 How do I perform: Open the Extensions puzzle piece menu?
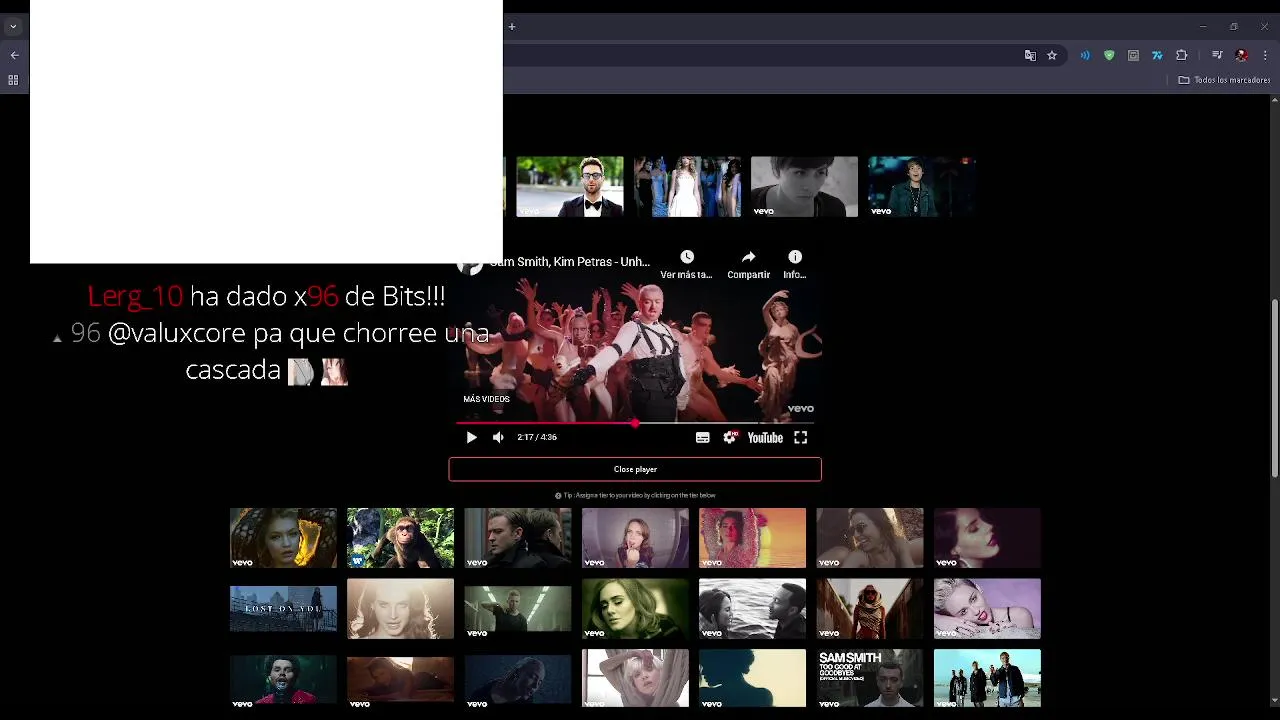[1182, 56]
